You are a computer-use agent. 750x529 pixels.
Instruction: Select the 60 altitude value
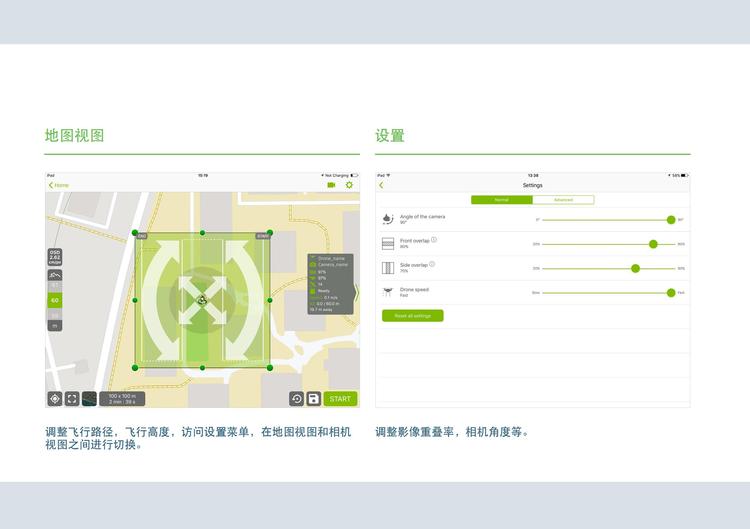pos(55,300)
